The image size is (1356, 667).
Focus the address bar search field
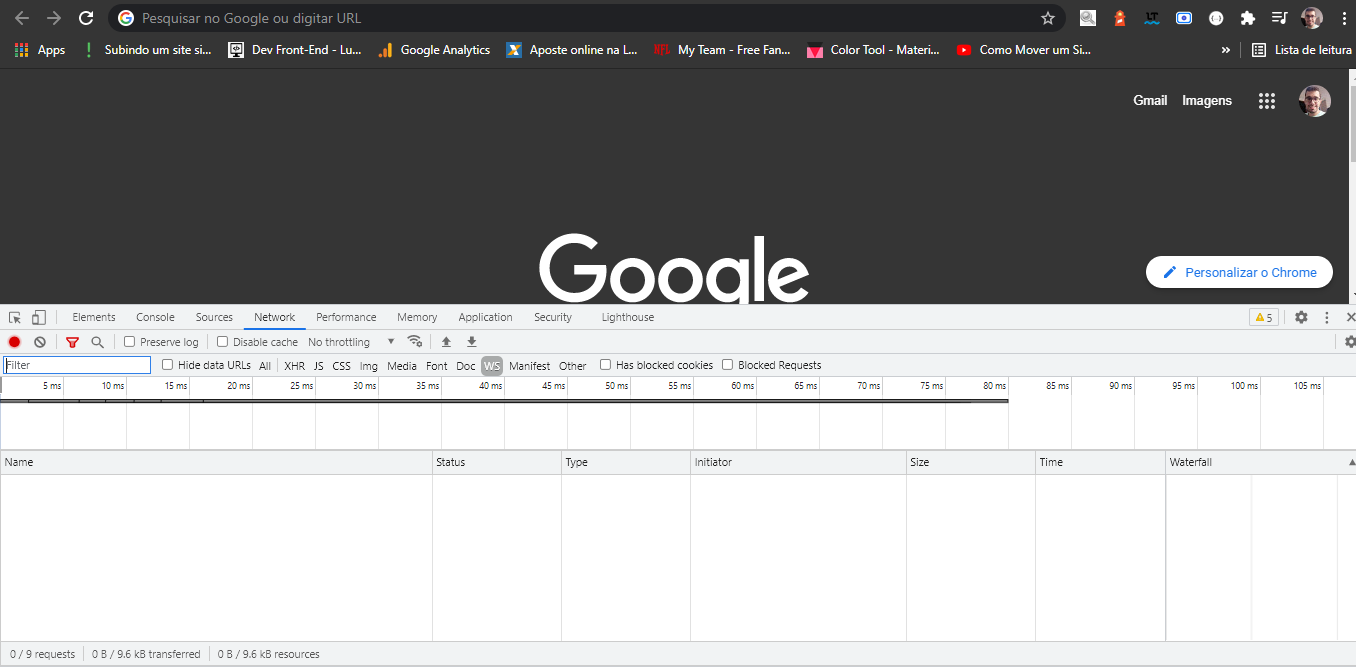[588, 18]
